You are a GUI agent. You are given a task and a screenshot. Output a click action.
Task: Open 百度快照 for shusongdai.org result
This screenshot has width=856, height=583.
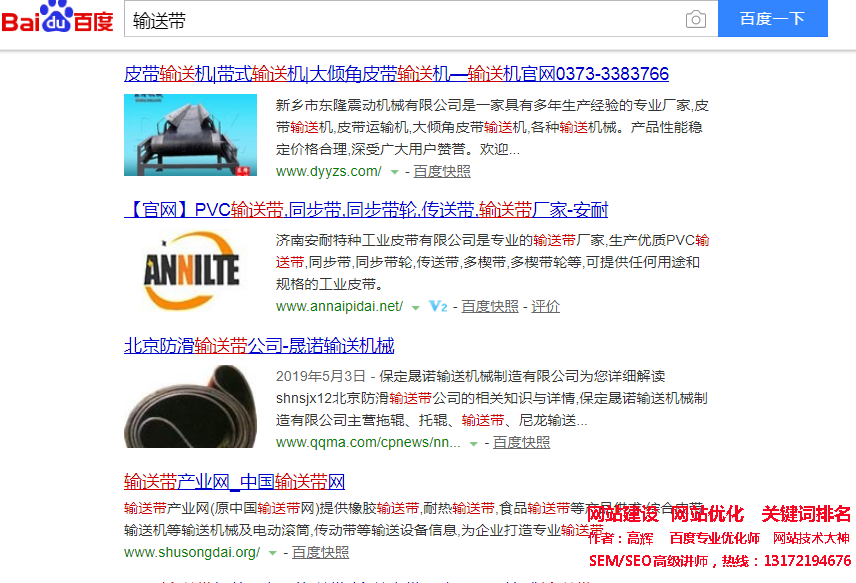tap(320, 552)
